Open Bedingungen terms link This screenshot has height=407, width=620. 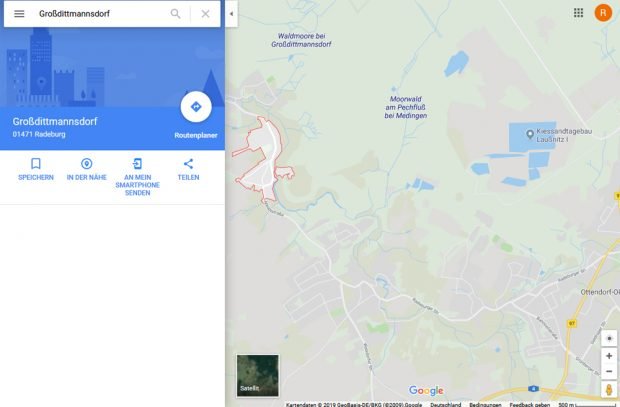coord(485,404)
